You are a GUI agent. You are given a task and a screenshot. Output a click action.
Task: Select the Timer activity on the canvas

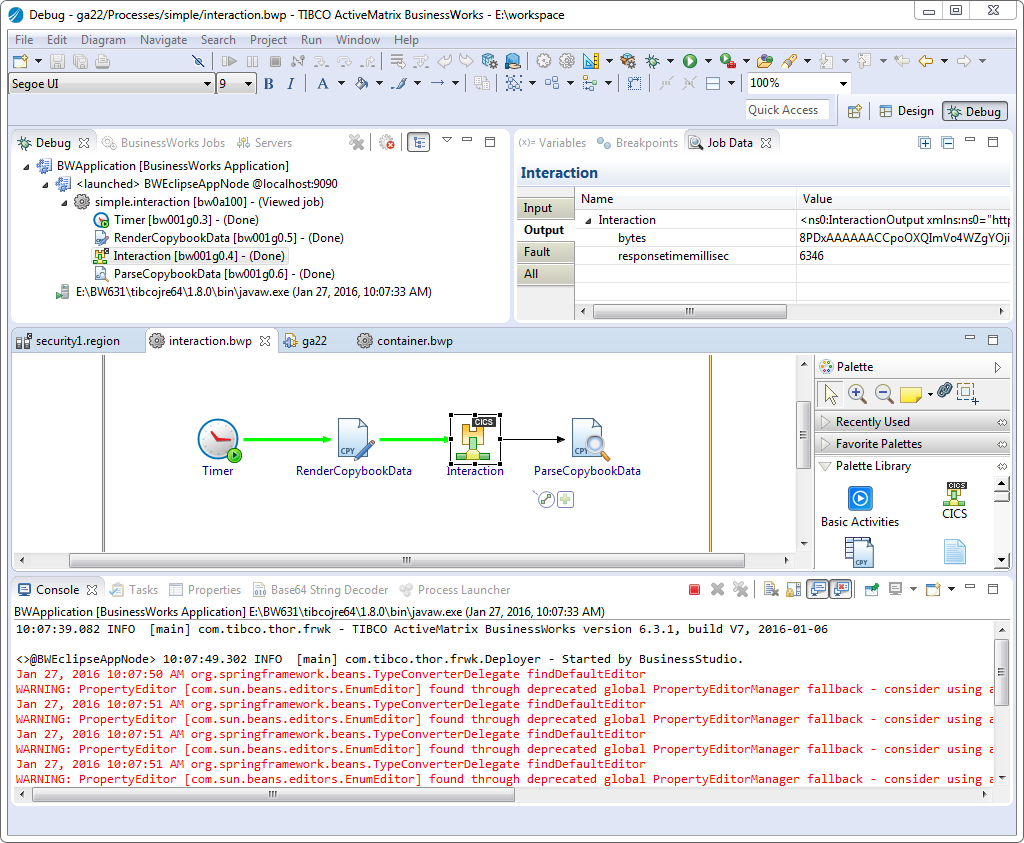coord(217,447)
